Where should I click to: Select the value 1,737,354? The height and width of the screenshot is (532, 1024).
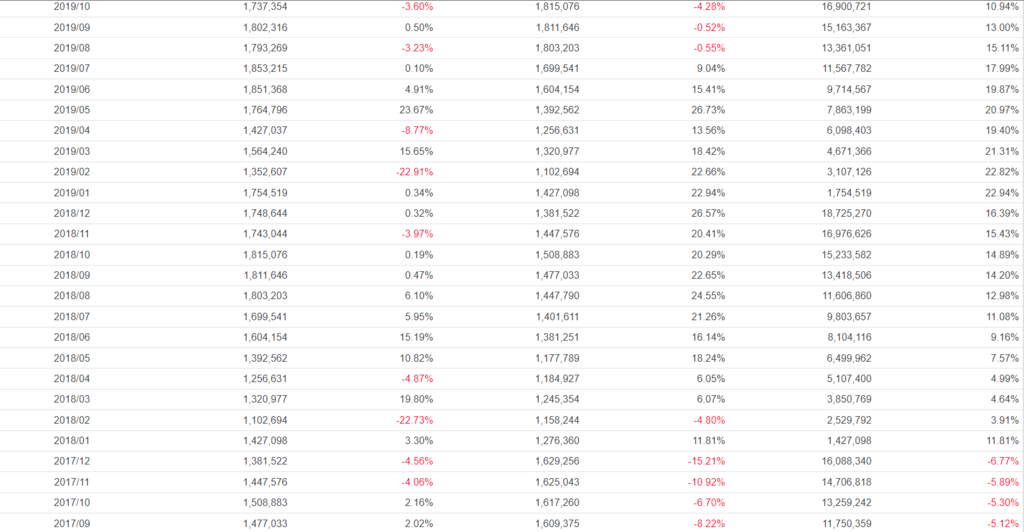point(265,6)
